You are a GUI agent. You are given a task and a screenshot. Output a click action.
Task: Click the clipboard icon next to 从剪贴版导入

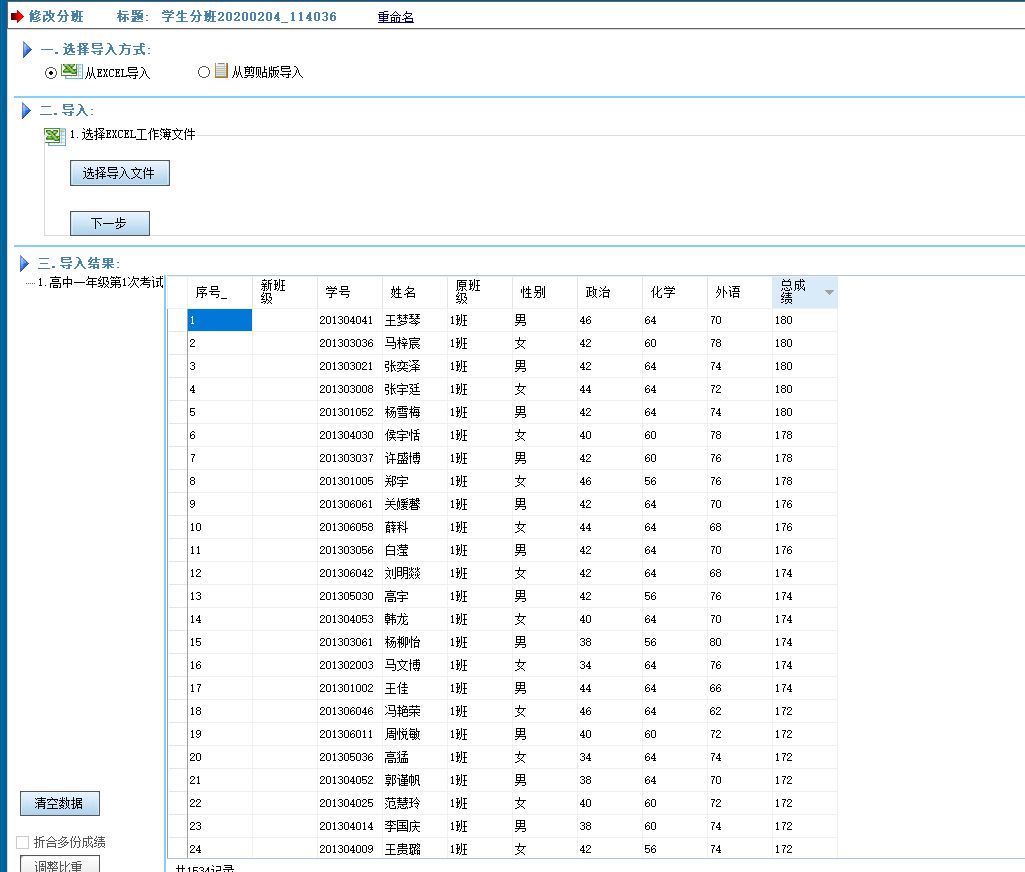tap(221, 71)
